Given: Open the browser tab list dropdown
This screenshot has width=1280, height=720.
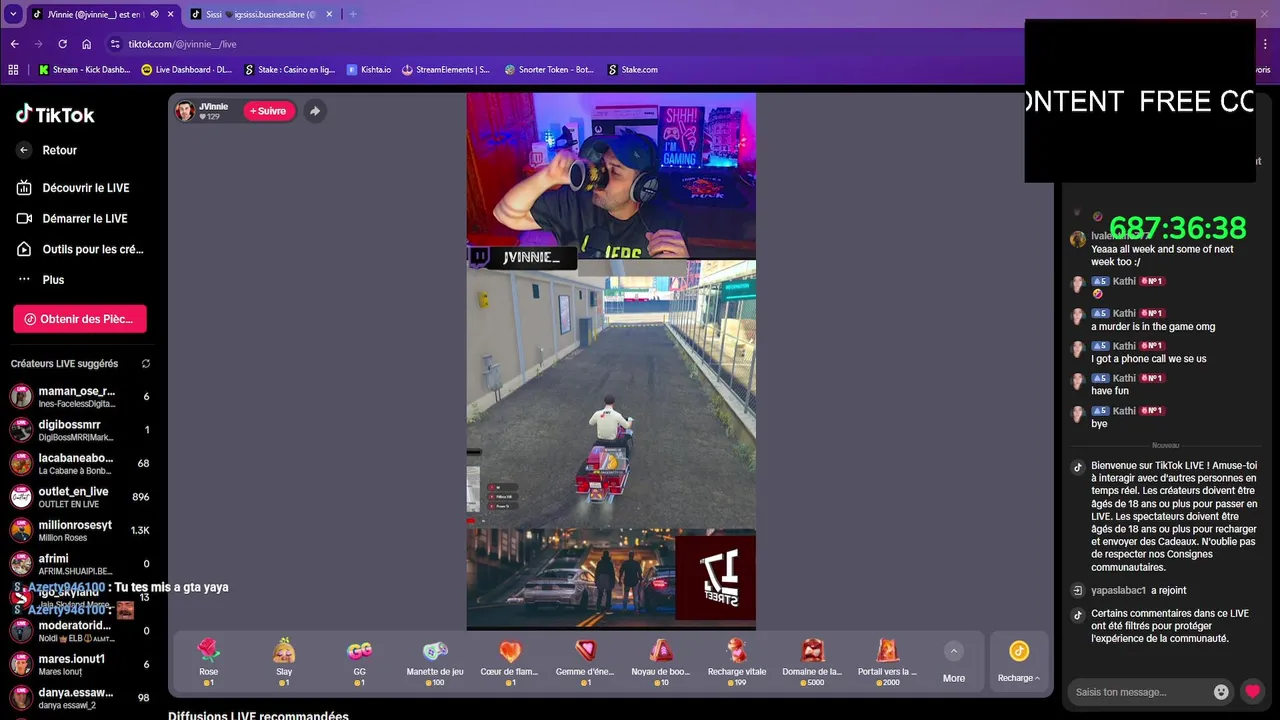Looking at the screenshot, I should pyautogui.click(x=13, y=14).
